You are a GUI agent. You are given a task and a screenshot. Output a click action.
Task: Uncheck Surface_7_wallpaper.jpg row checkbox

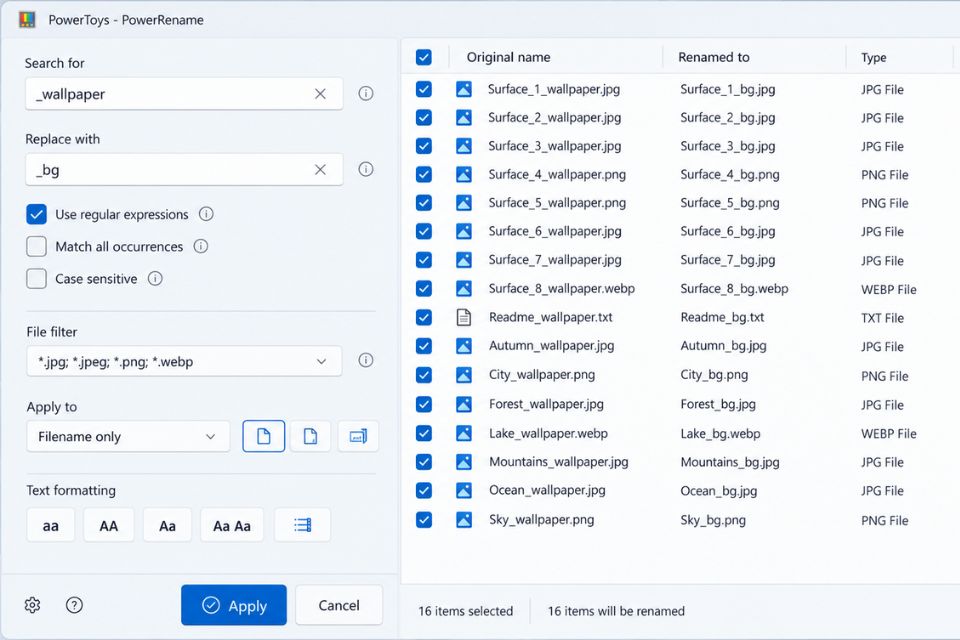(x=424, y=260)
